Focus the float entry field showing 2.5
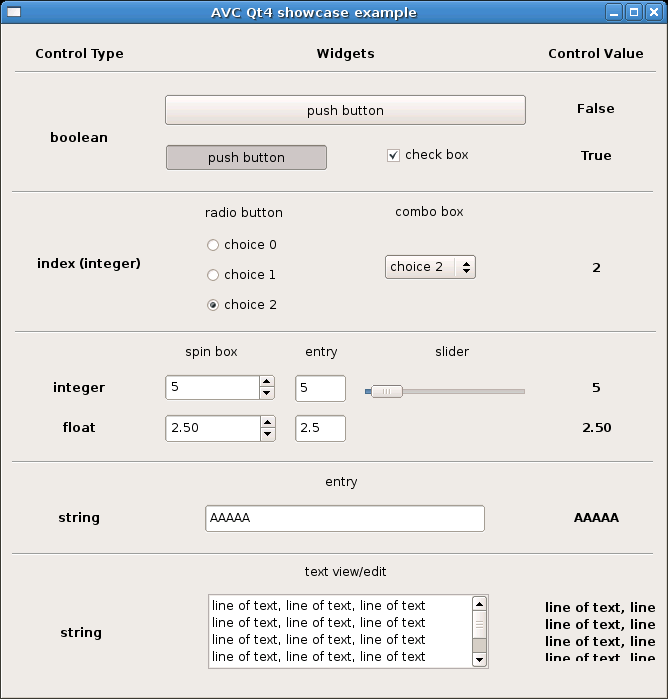 click(320, 428)
